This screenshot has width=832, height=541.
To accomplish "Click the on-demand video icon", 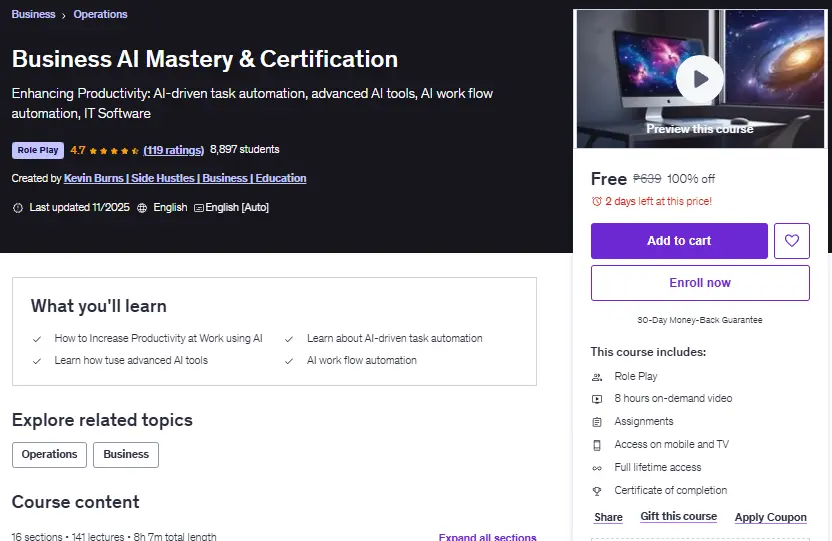I will [597, 399].
